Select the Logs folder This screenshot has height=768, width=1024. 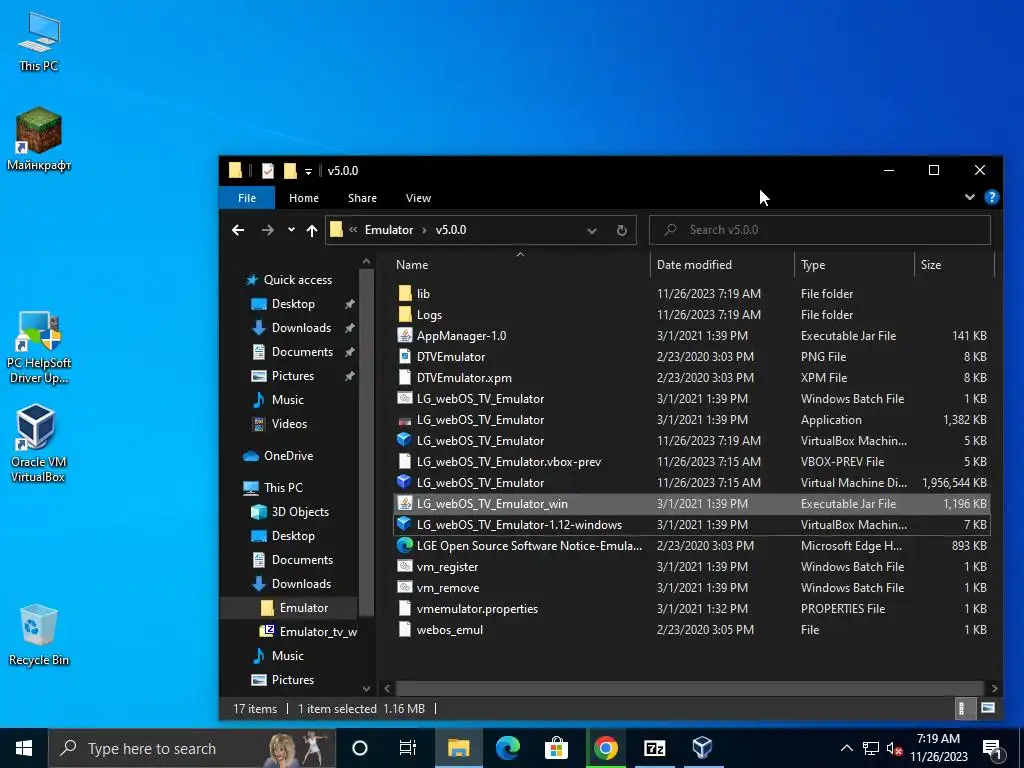pyautogui.click(x=692, y=315)
